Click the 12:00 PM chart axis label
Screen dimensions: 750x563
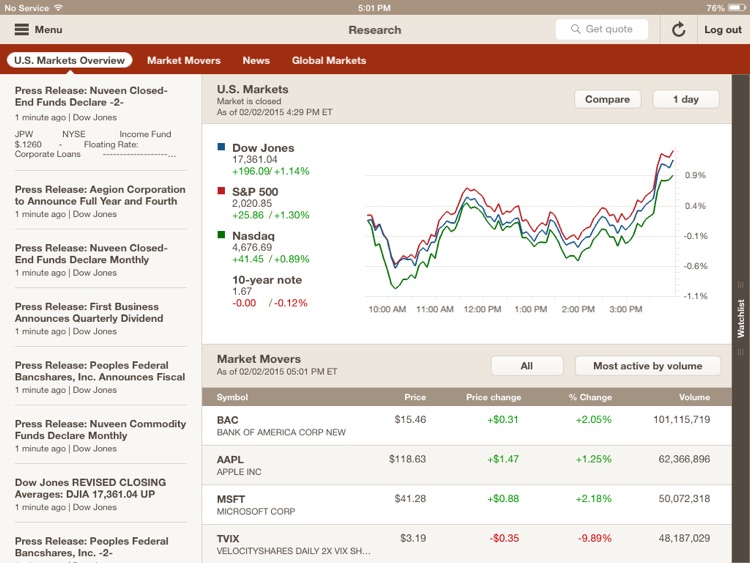pyautogui.click(x=482, y=309)
